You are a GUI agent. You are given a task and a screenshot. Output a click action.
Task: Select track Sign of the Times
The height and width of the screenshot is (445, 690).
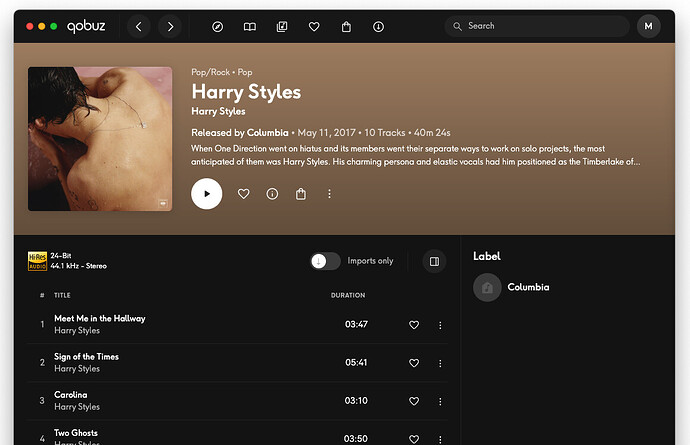click(86, 357)
